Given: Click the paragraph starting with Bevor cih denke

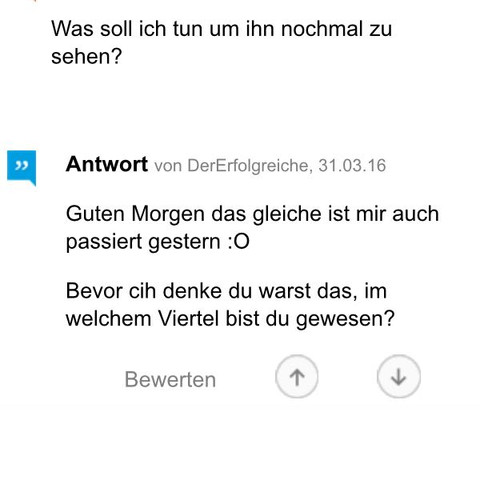Looking at the screenshot, I should coord(230,305).
